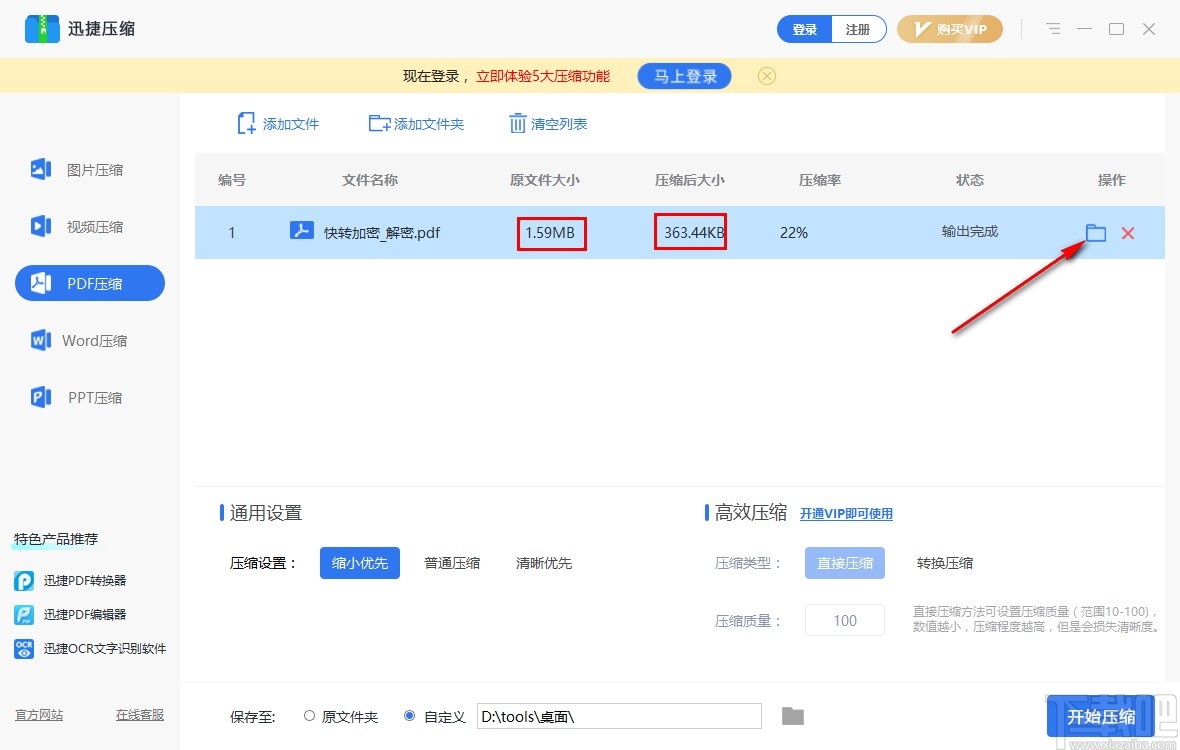The height and width of the screenshot is (750, 1180).
Task: Click the 马上登录 banner button
Action: 684,76
